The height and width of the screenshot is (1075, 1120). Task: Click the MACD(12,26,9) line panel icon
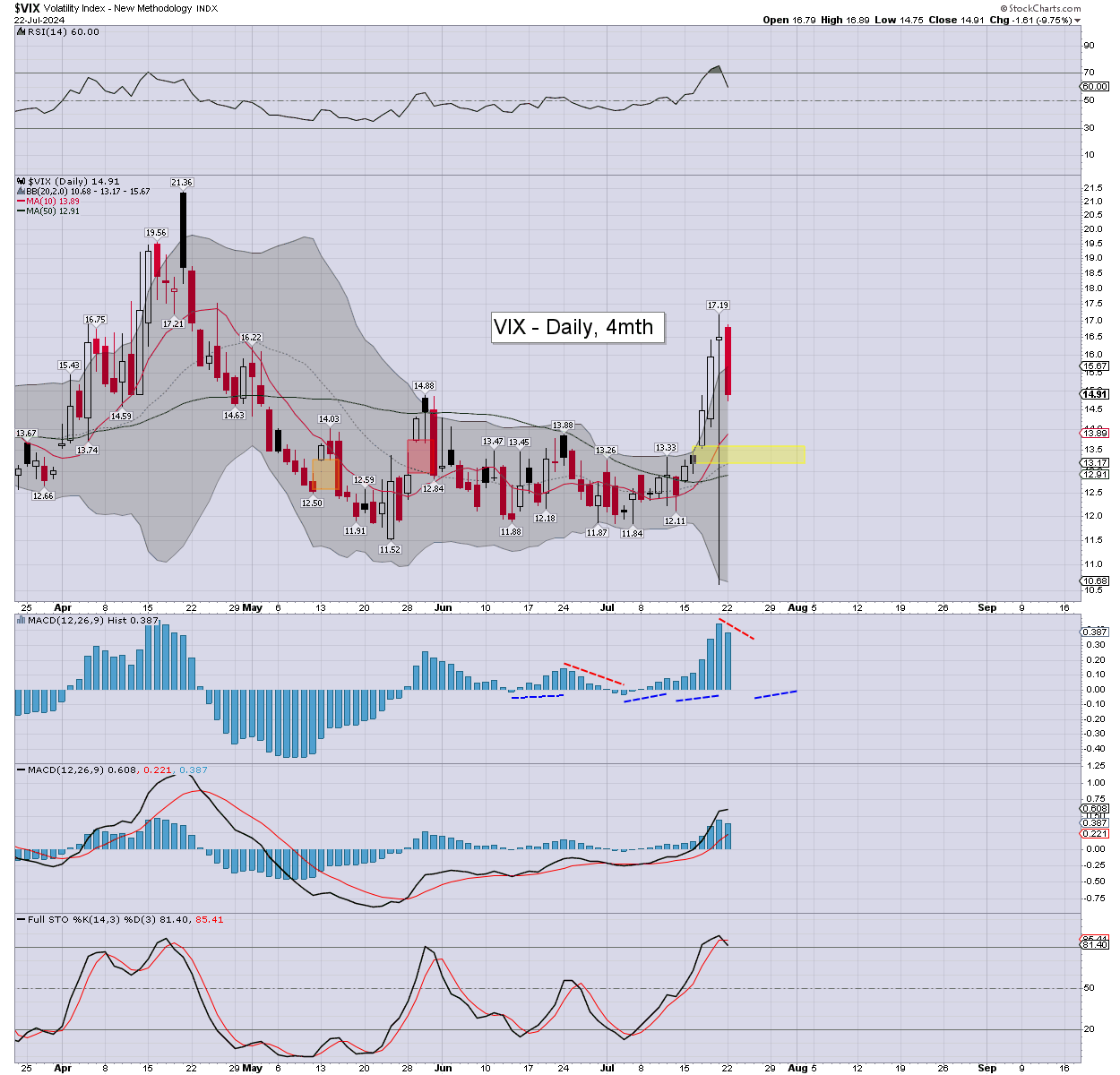tap(21, 770)
